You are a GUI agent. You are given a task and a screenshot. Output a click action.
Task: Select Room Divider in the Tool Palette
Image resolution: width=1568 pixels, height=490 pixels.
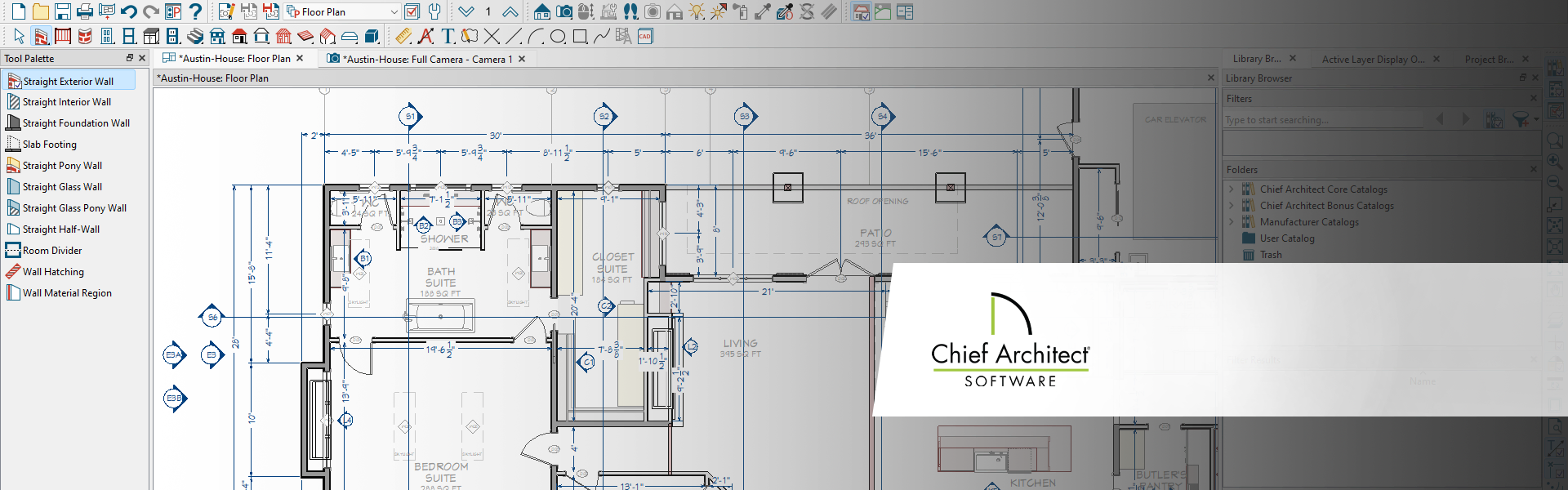[52, 251]
